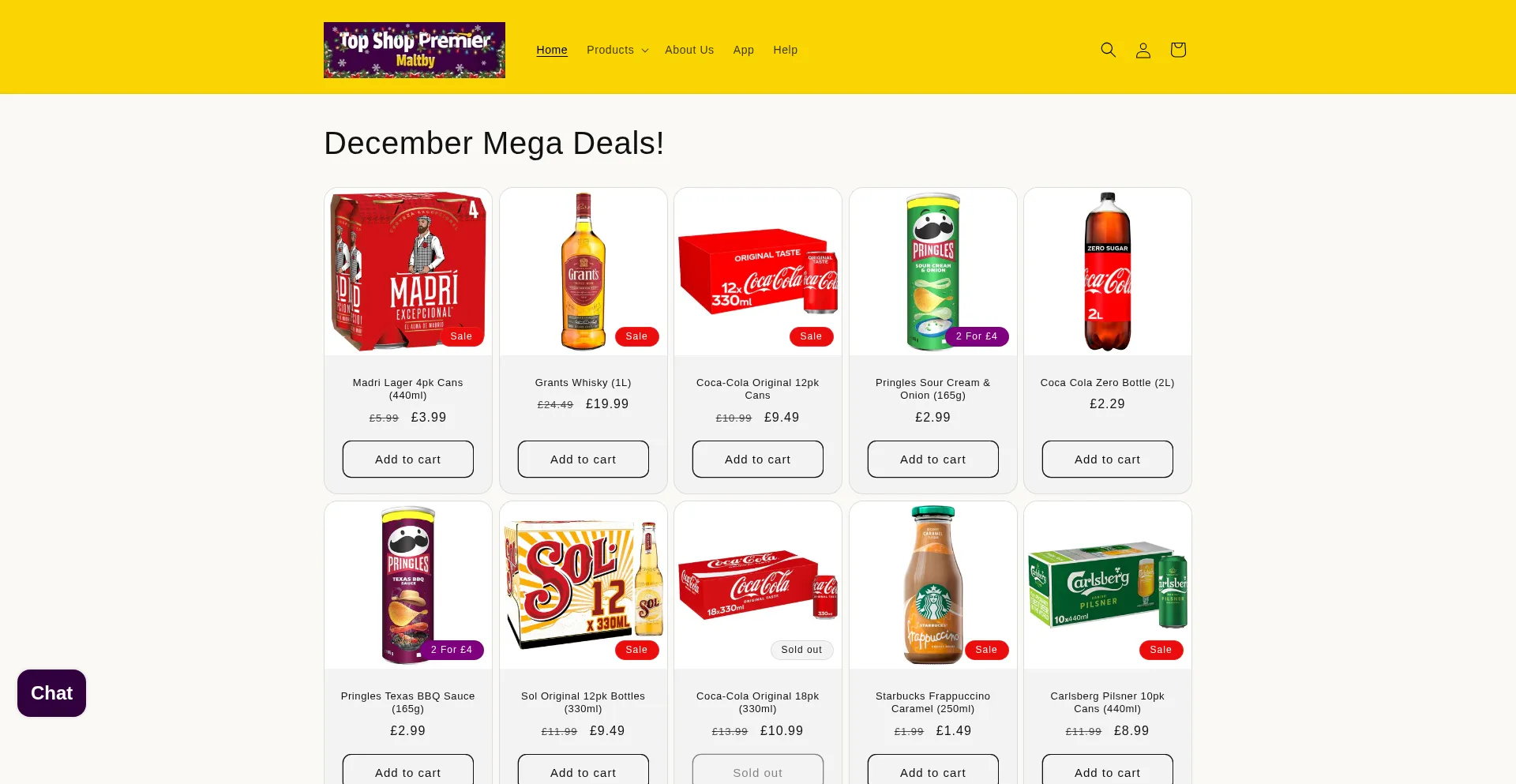Add Madri Lager 4pk Cans to cart
Image resolution: width=1516 pixels, height=784 pixels.
click(x=408, y=460)
